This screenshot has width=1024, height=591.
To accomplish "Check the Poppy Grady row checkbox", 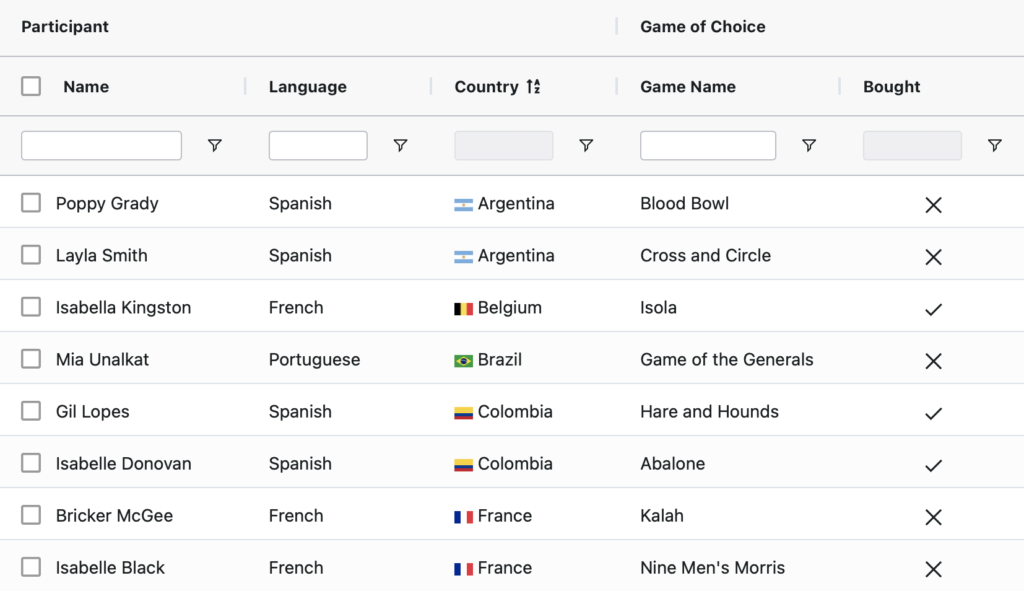I will click(31, 204).
